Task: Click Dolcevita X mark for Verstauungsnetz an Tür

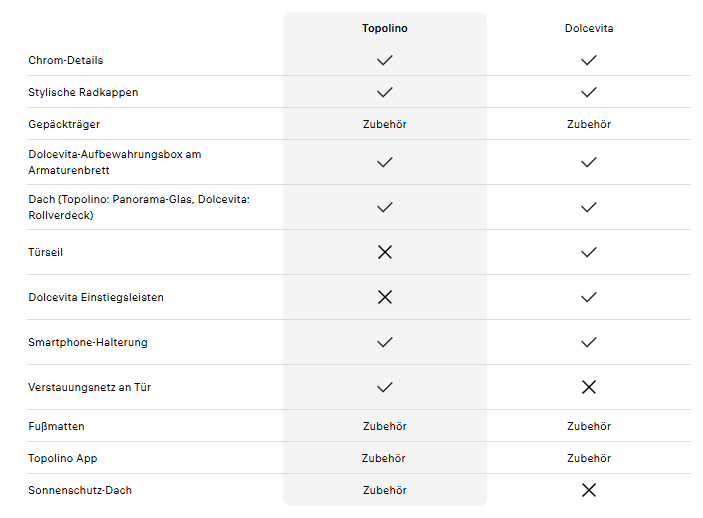Action: click(589, 387)
